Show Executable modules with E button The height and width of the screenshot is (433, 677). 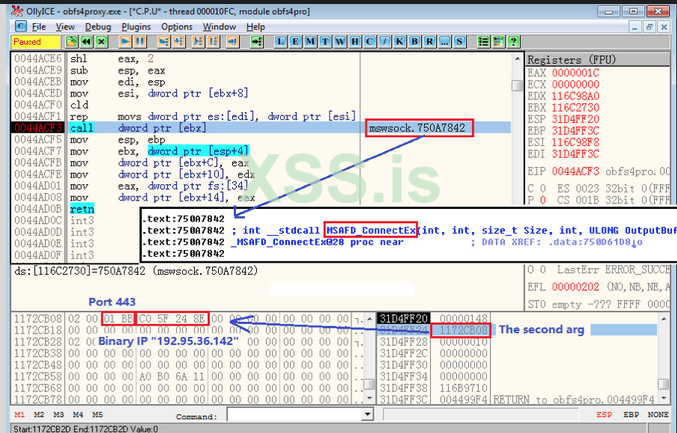[295, 42]
